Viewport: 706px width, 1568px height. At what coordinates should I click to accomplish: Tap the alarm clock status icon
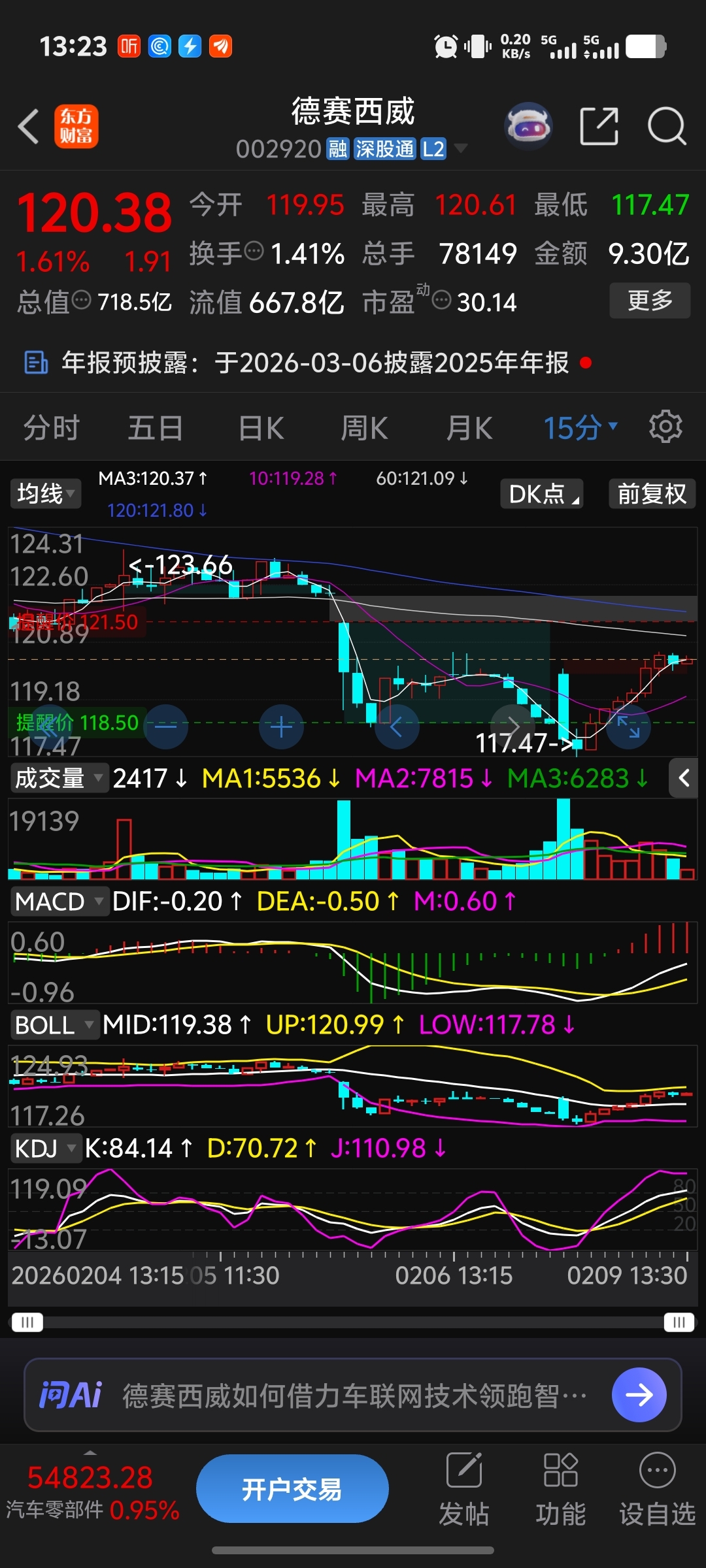tap(446, 46)
